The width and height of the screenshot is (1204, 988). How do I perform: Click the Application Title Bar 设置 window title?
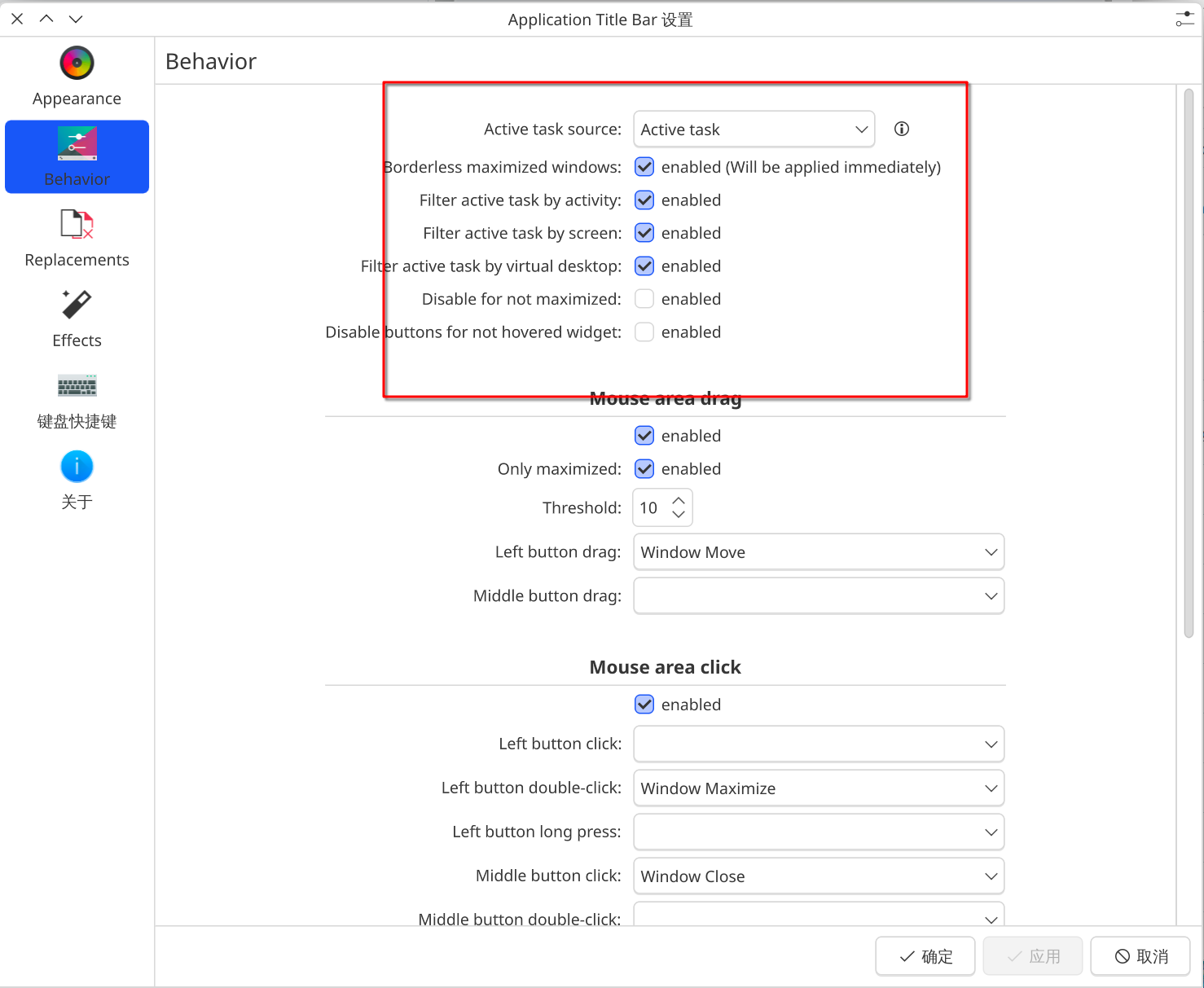coord(600,20)
